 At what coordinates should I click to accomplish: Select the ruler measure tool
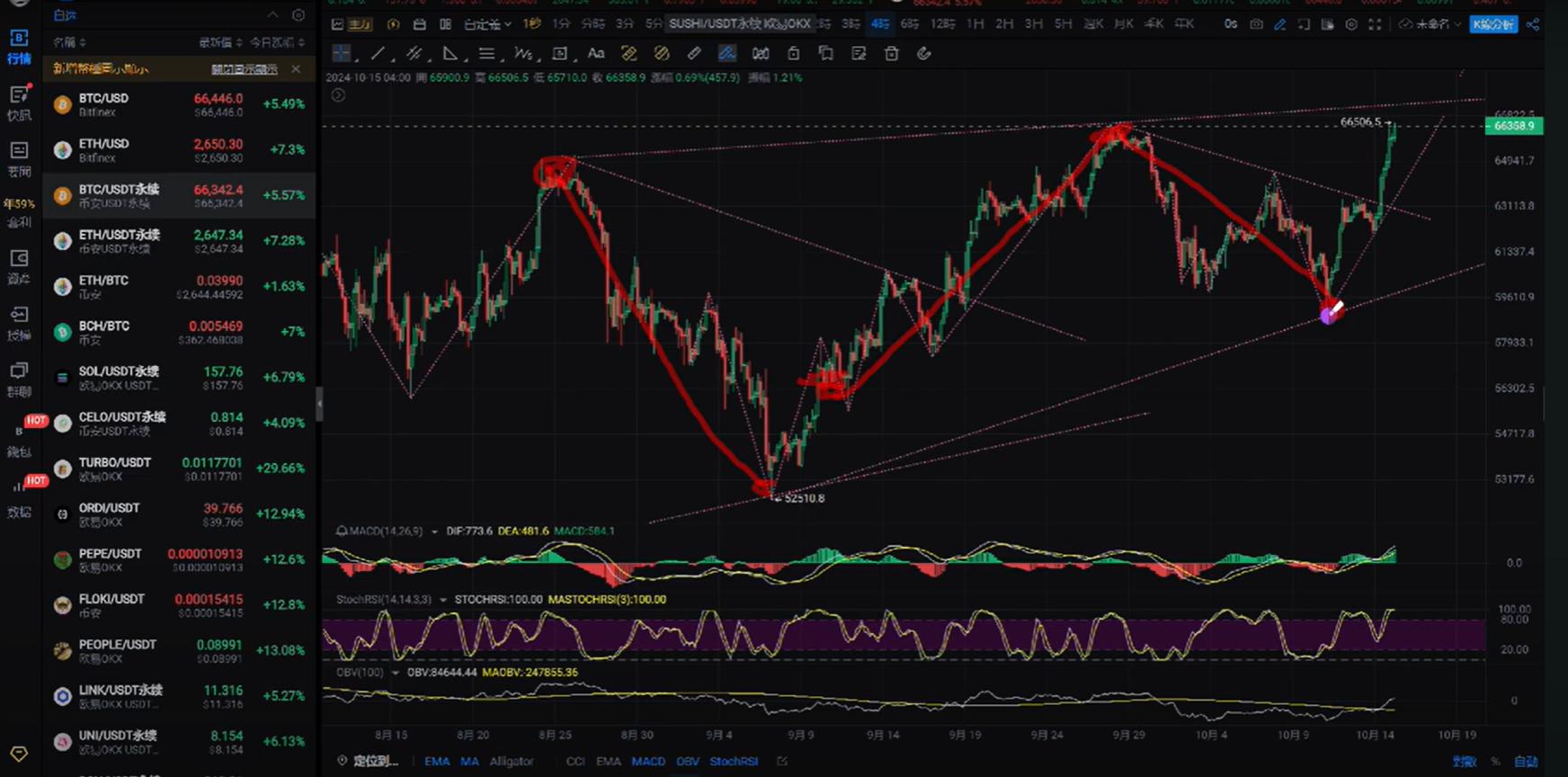[x=694, y=54]
